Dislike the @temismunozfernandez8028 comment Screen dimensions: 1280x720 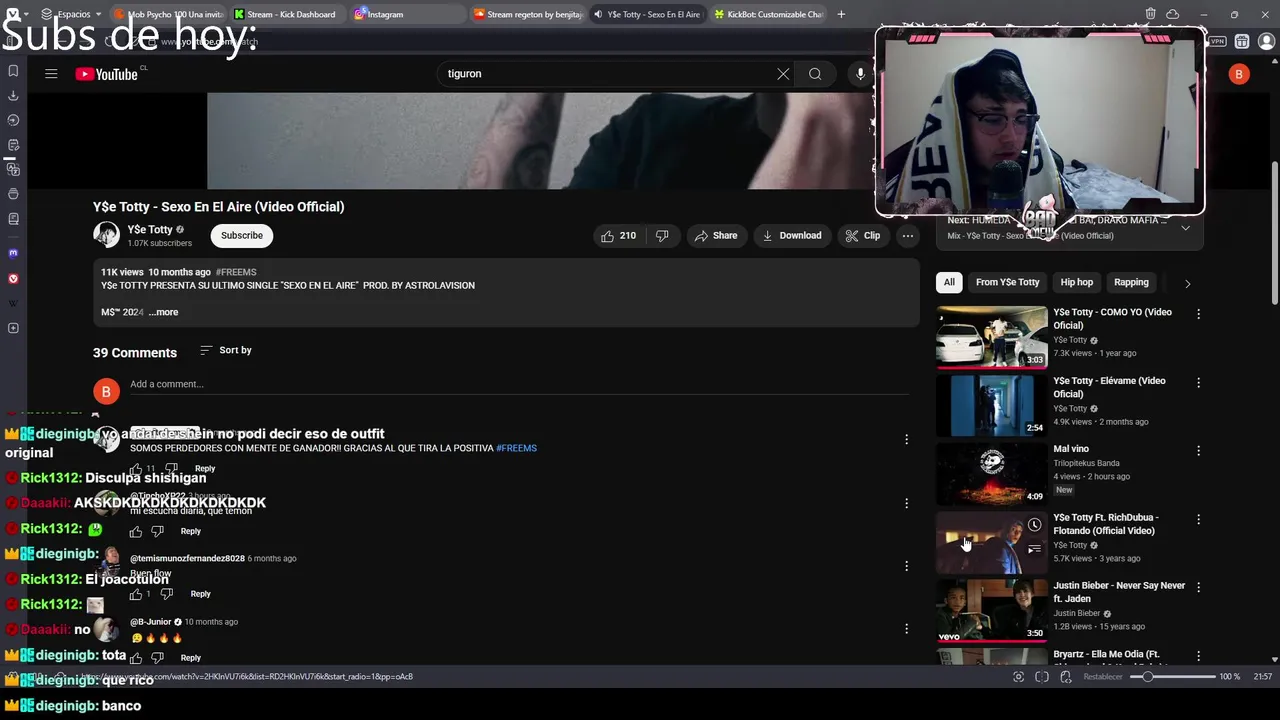[167, 594]
